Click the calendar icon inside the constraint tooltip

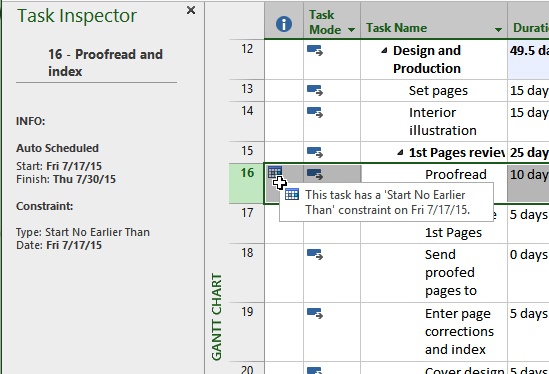(x=292, y=194)
